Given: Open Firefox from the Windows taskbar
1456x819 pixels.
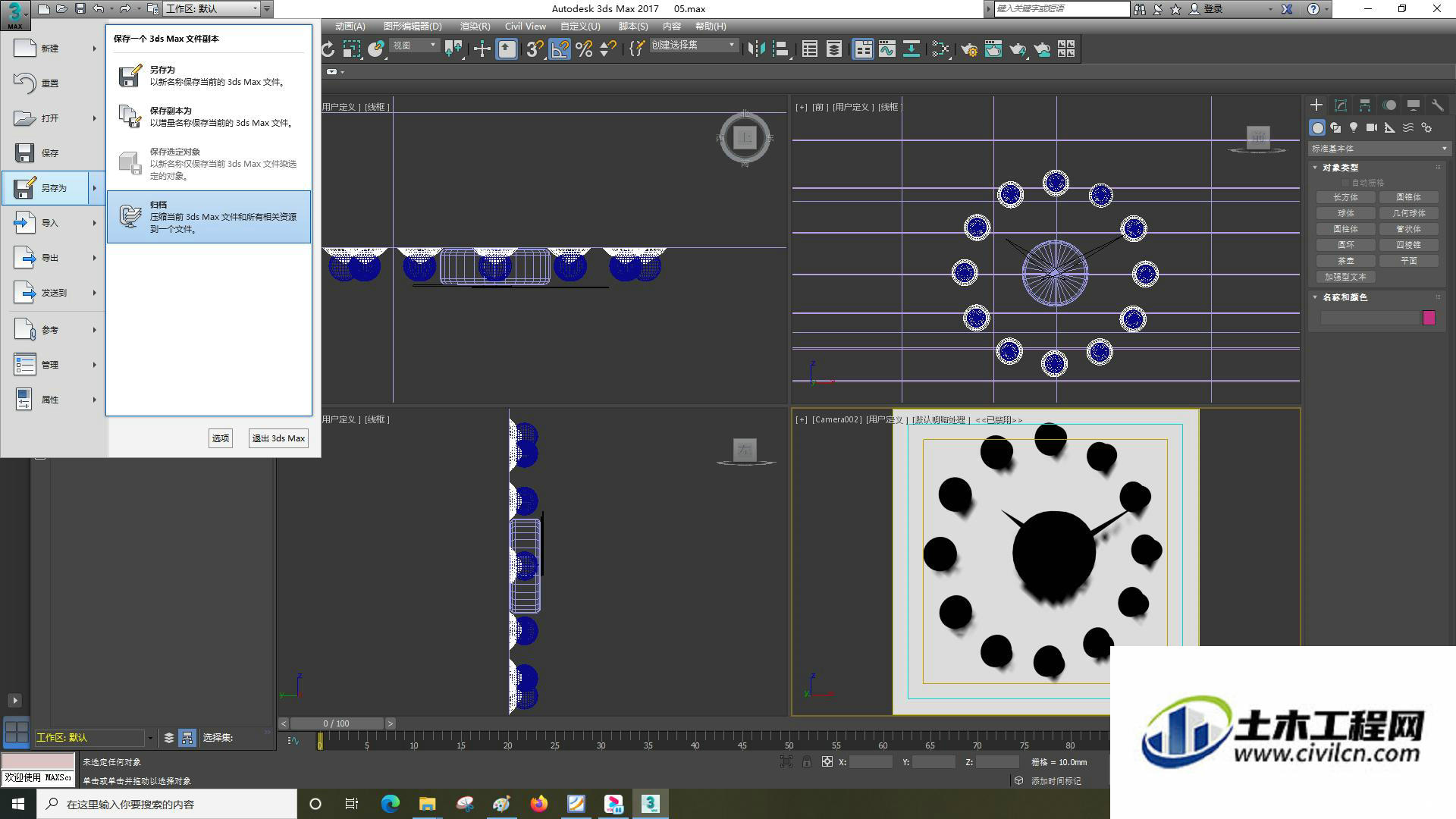Looking at the screenshot, I should coord(539,804).
